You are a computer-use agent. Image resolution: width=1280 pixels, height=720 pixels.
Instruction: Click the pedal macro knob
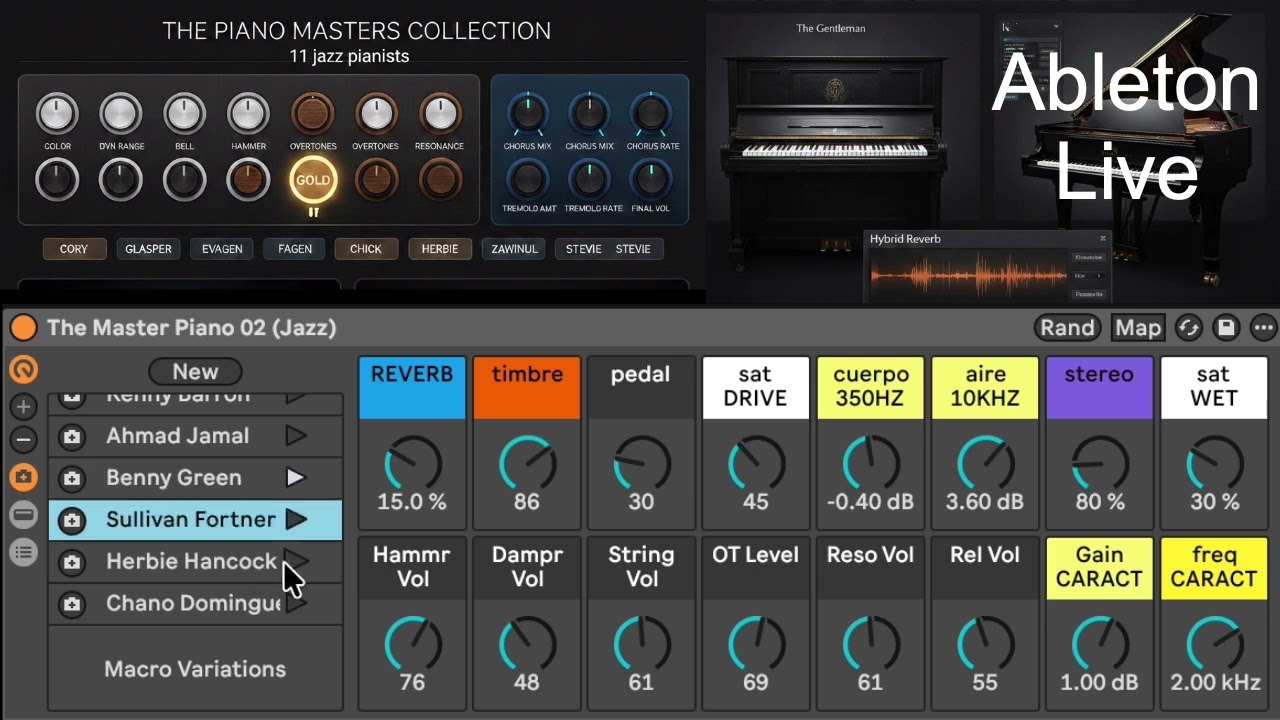tap(641, 464)
